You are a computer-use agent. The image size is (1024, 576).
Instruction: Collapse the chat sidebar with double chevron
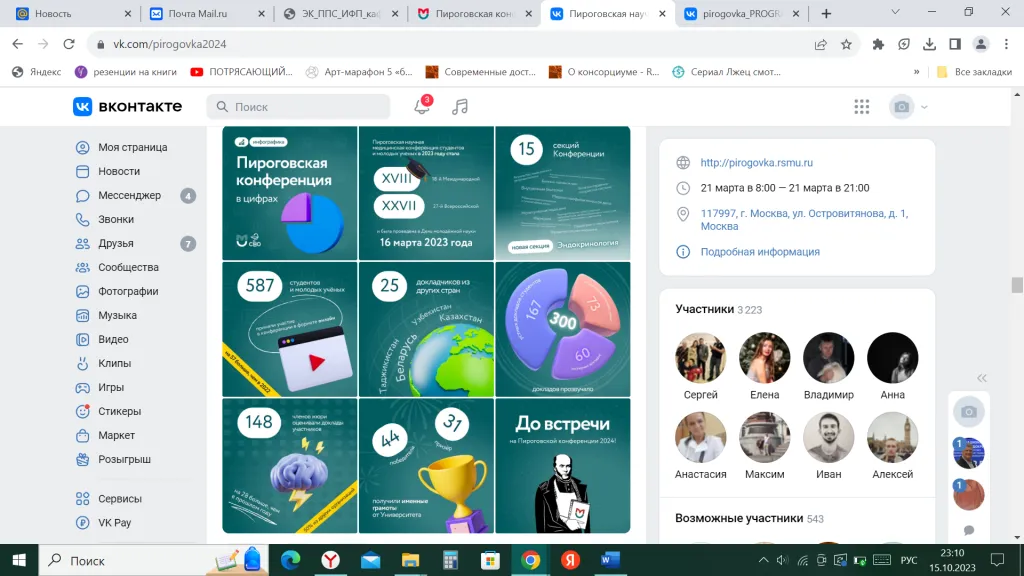(x=982, y=378)
